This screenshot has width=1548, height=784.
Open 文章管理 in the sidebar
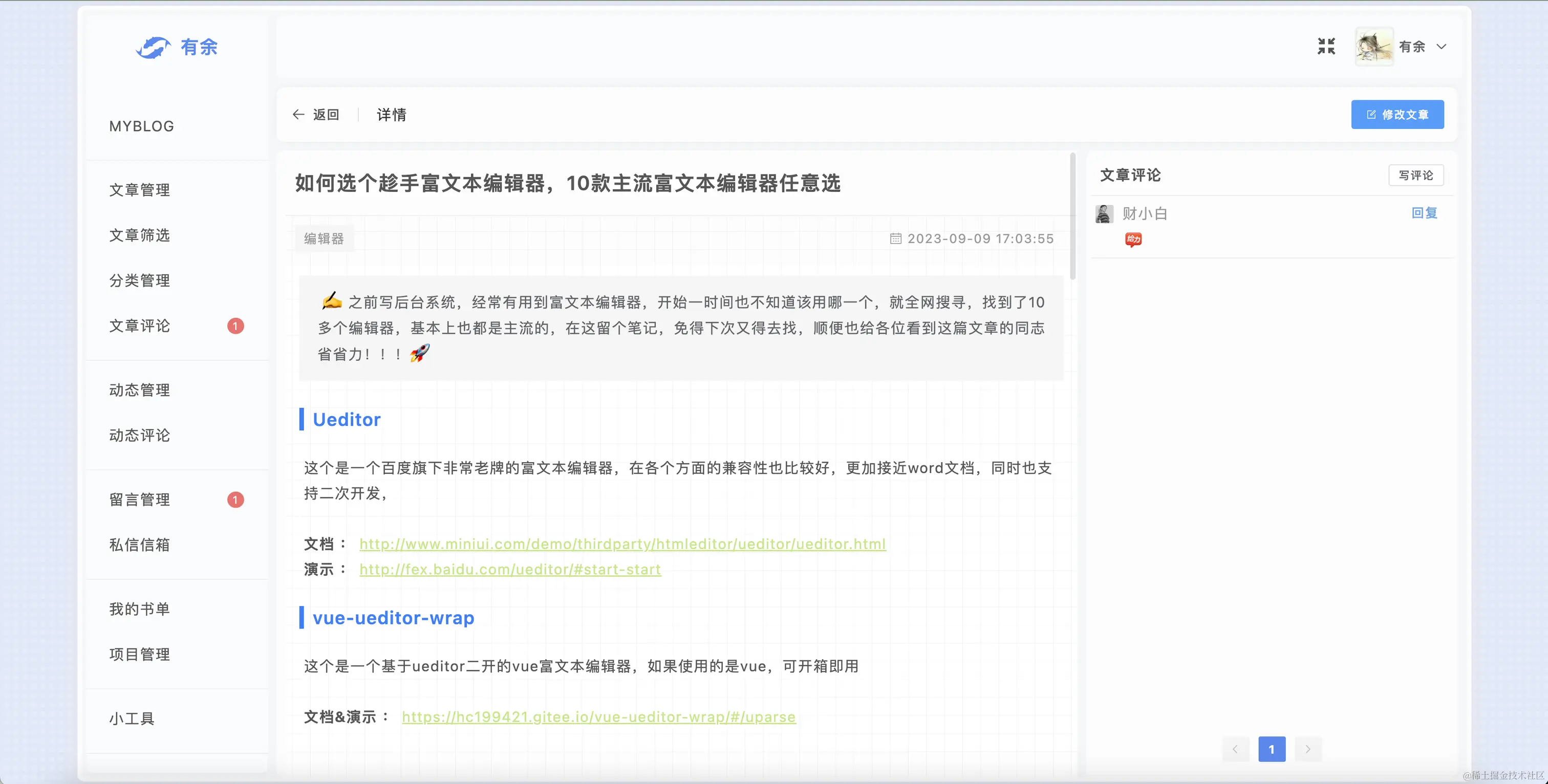[x=139, y=190]
